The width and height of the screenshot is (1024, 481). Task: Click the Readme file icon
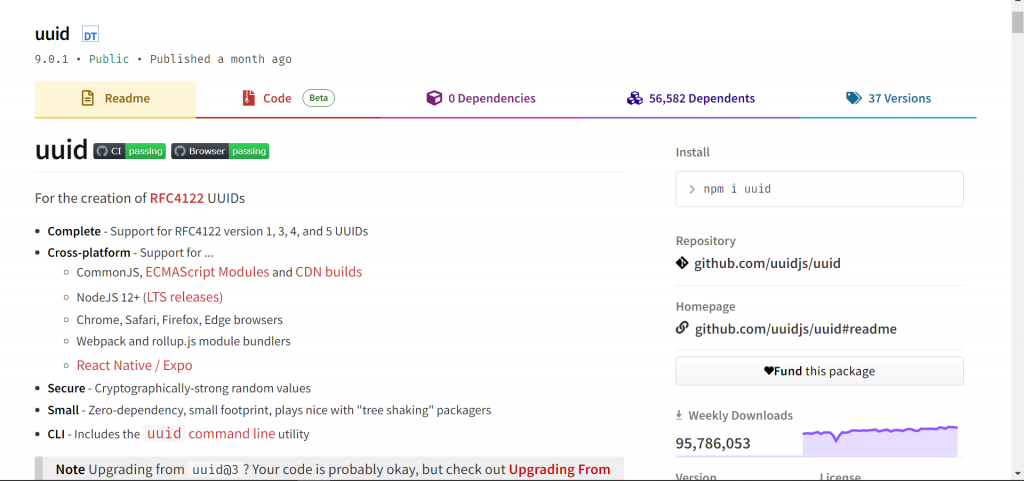pyautogui.click(x=87, y=98)
